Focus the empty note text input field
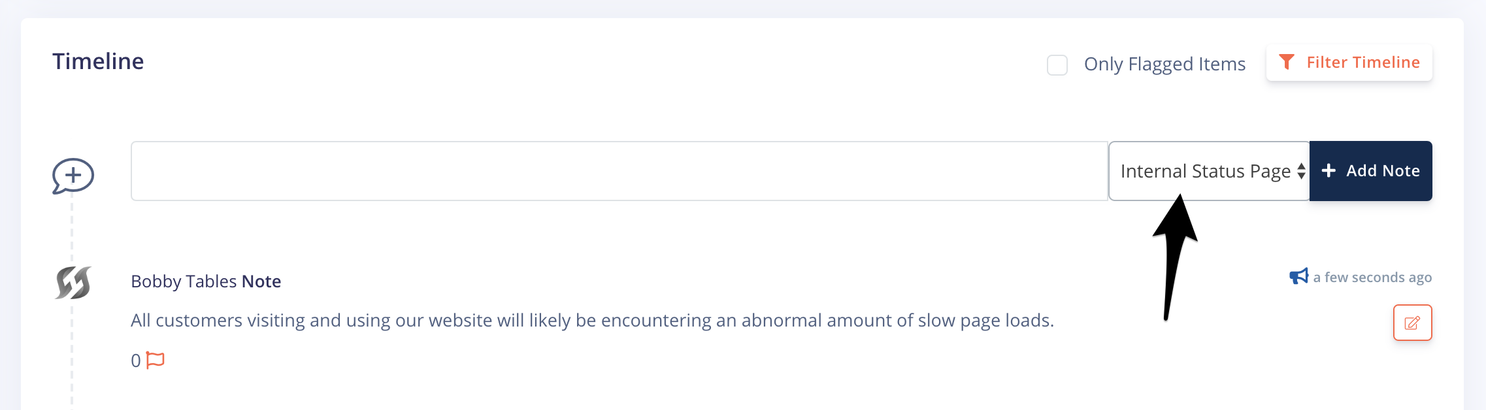 619,171
